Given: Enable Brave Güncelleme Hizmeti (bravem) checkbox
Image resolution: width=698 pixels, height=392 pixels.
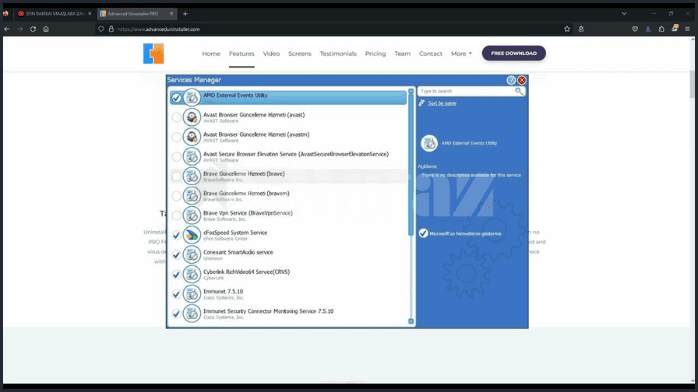Looking at the screenshot, I should point(176,196).
